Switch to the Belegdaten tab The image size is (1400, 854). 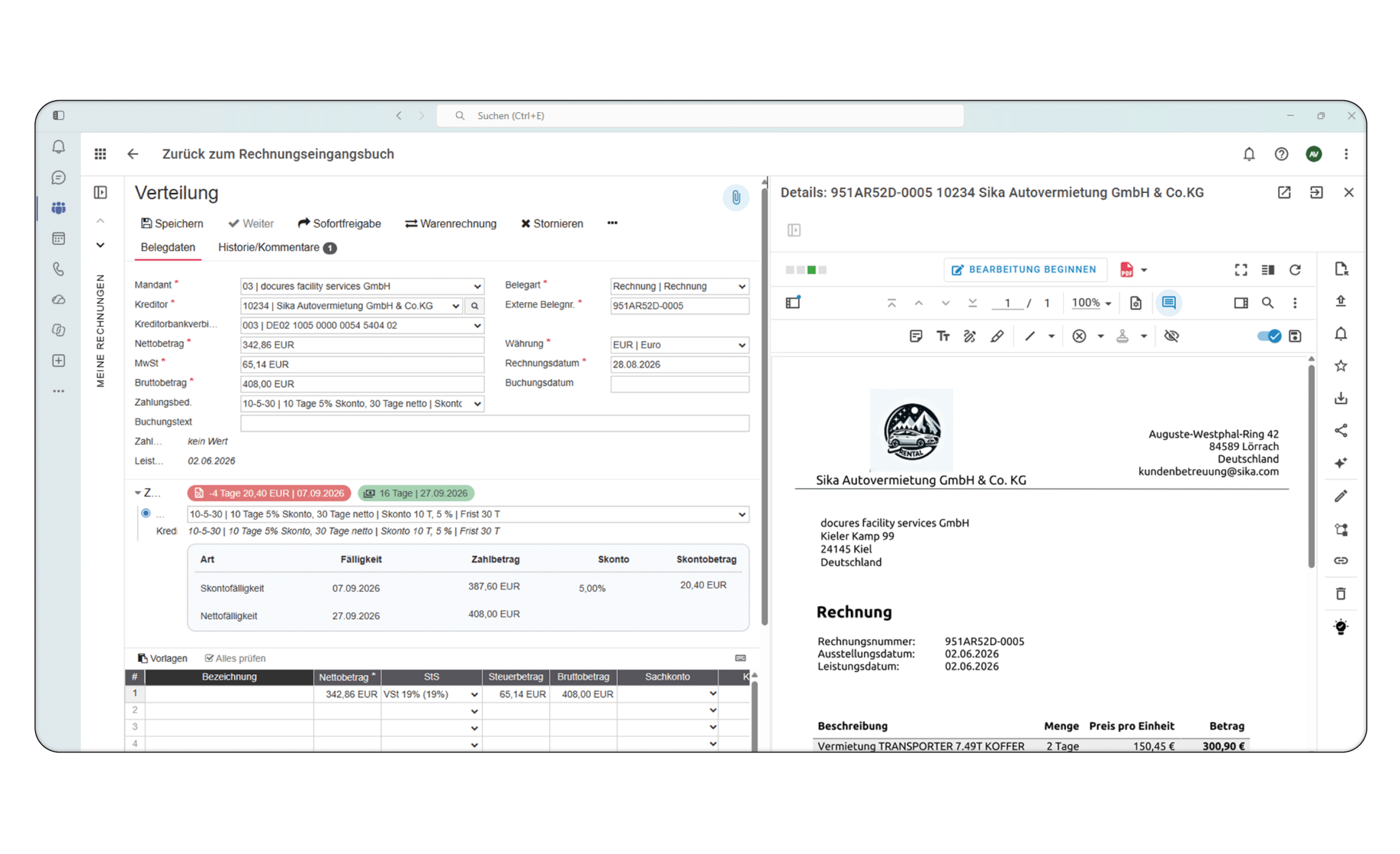click(168, 247)
